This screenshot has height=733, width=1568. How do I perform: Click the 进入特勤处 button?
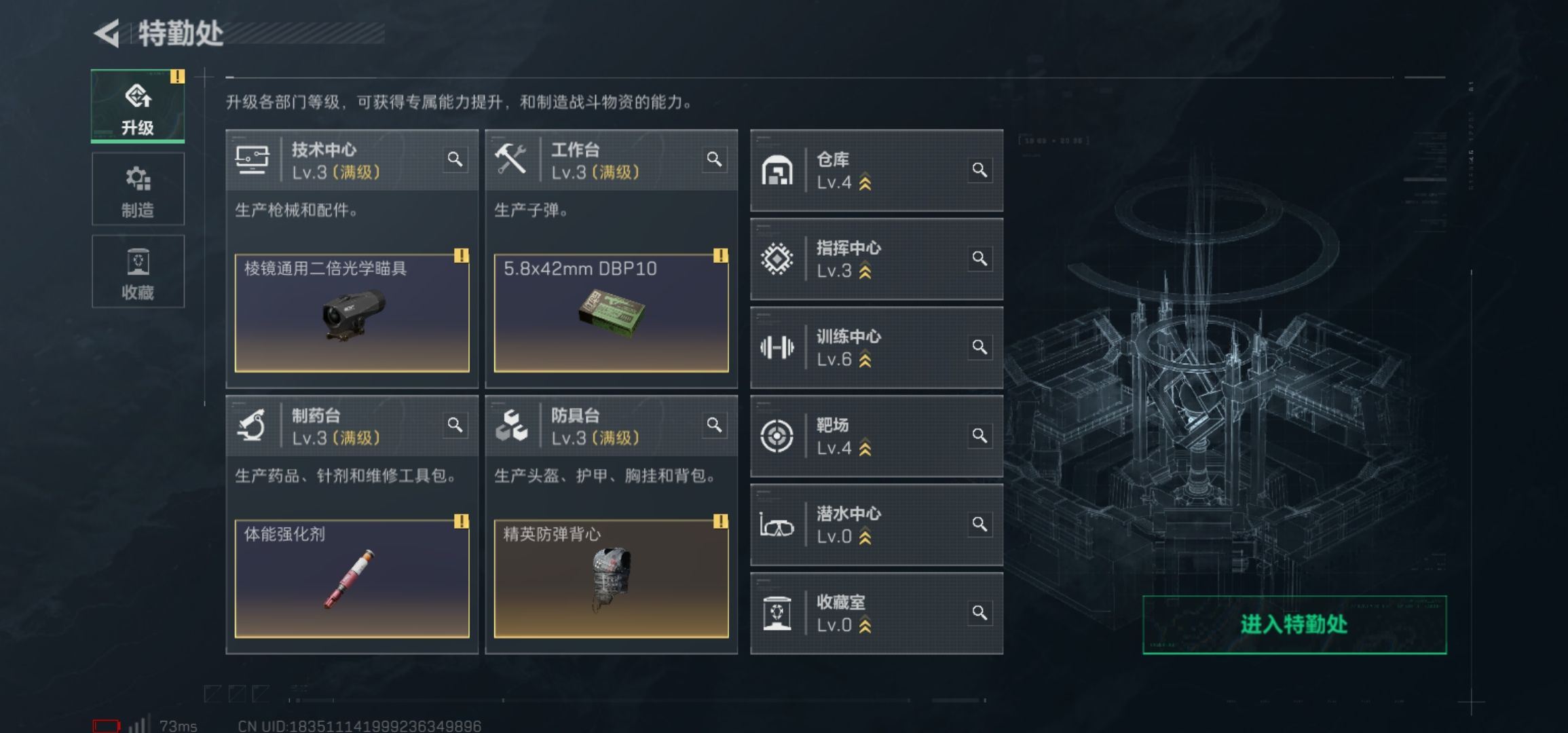coord(1294,625)
